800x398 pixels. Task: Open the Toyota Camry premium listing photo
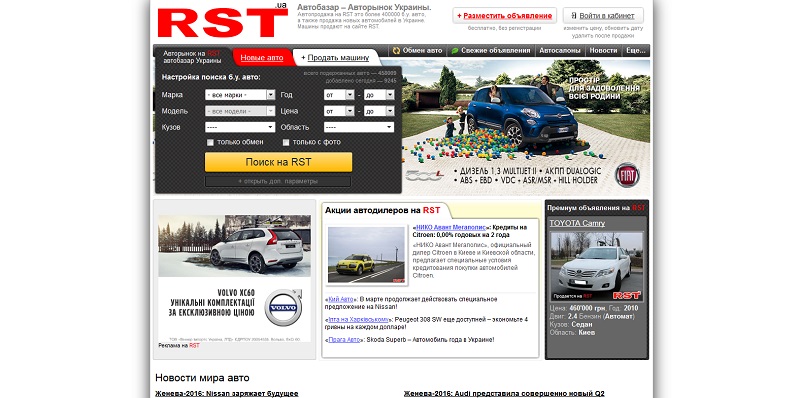(597, 266)
